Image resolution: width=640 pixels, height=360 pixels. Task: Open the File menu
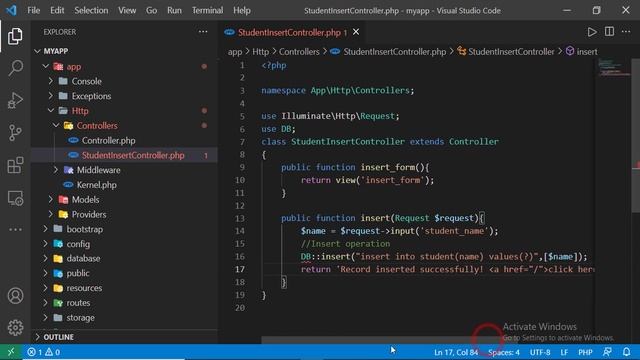[33, 10]
